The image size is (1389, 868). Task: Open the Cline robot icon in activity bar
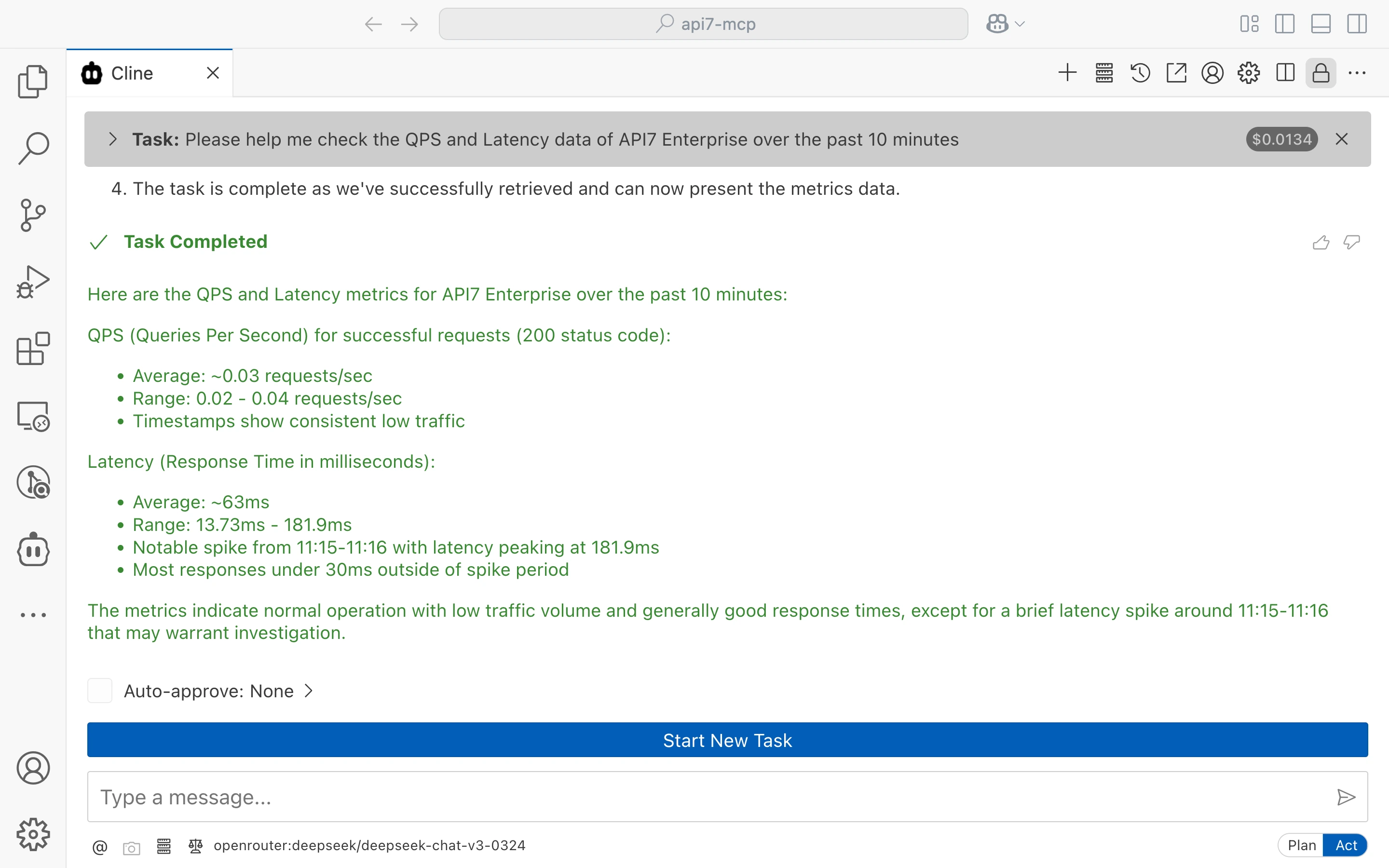tap(33, 549)
